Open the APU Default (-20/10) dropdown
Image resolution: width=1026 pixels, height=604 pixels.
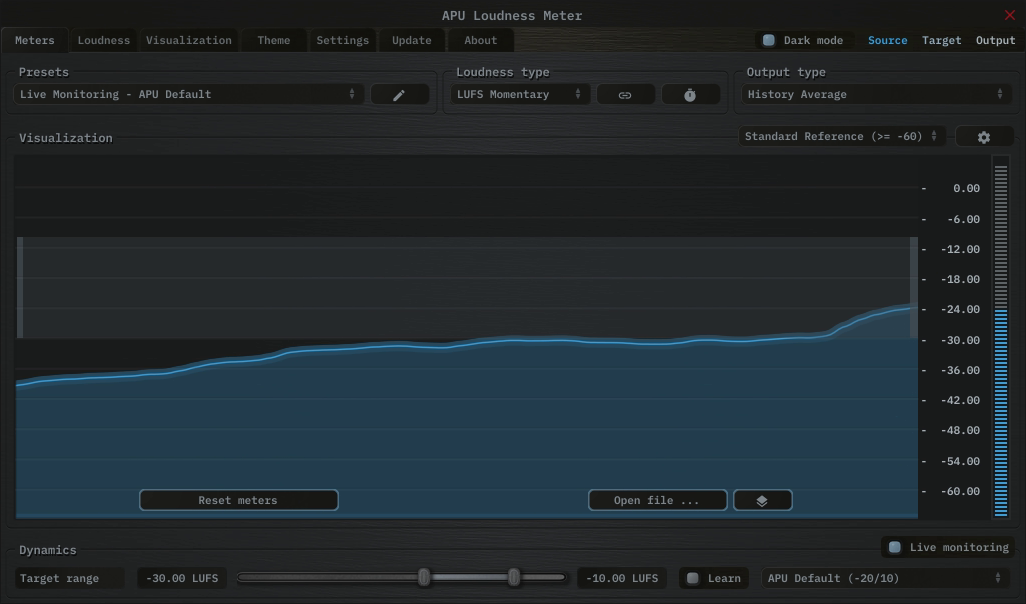885,579
